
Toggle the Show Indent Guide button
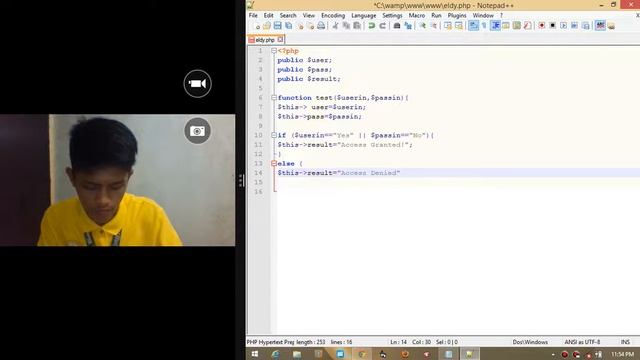coord(495,26)
